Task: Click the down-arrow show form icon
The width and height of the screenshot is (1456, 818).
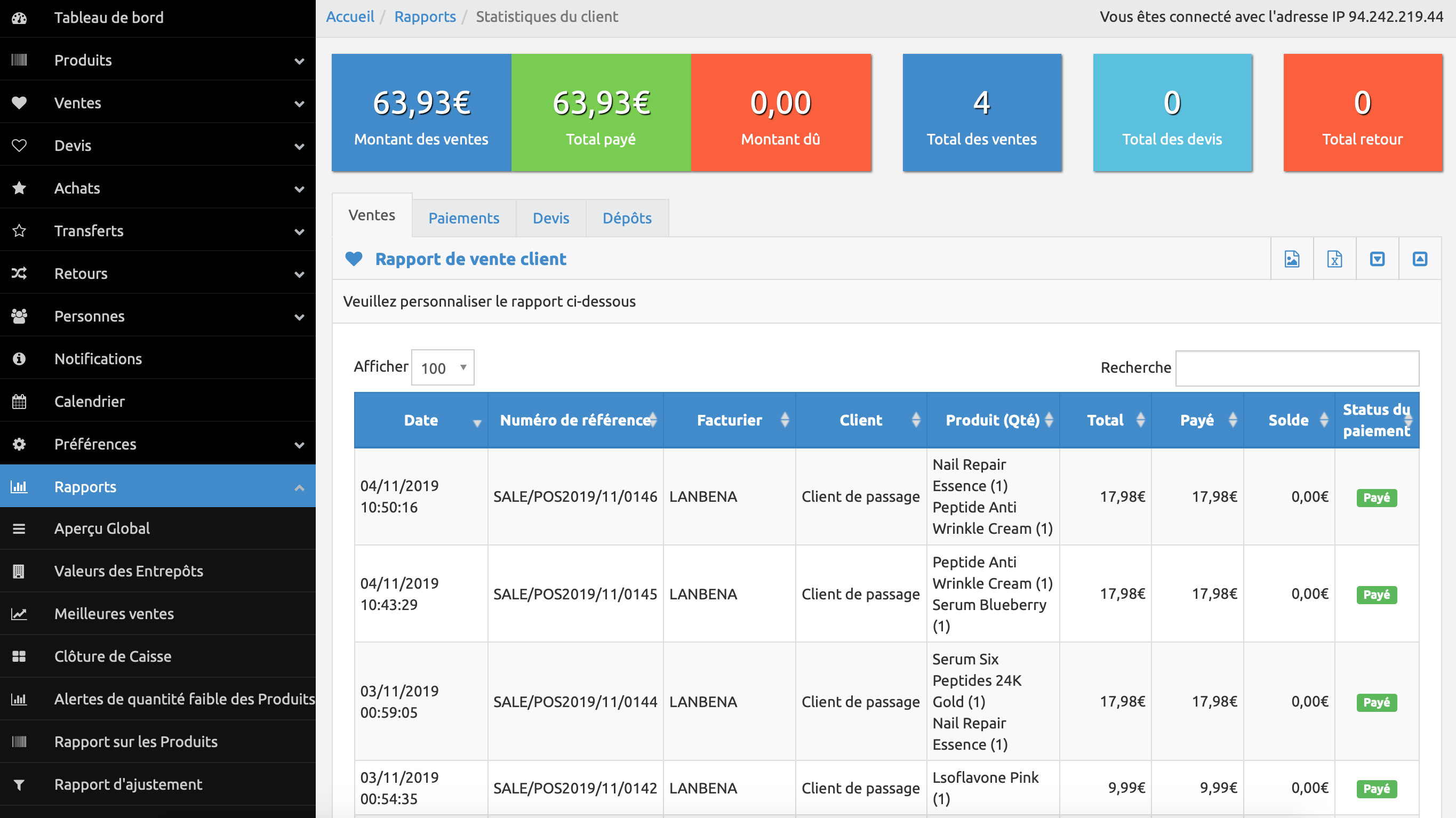Action: pyautogui.click(x=1378, y=259)
